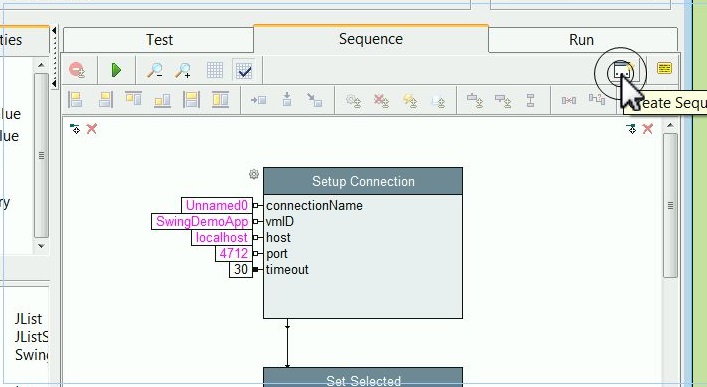The image size is (707, 387).
Task: Click the gear with plus toolbar icon
Action: click(x=353, y=100)
